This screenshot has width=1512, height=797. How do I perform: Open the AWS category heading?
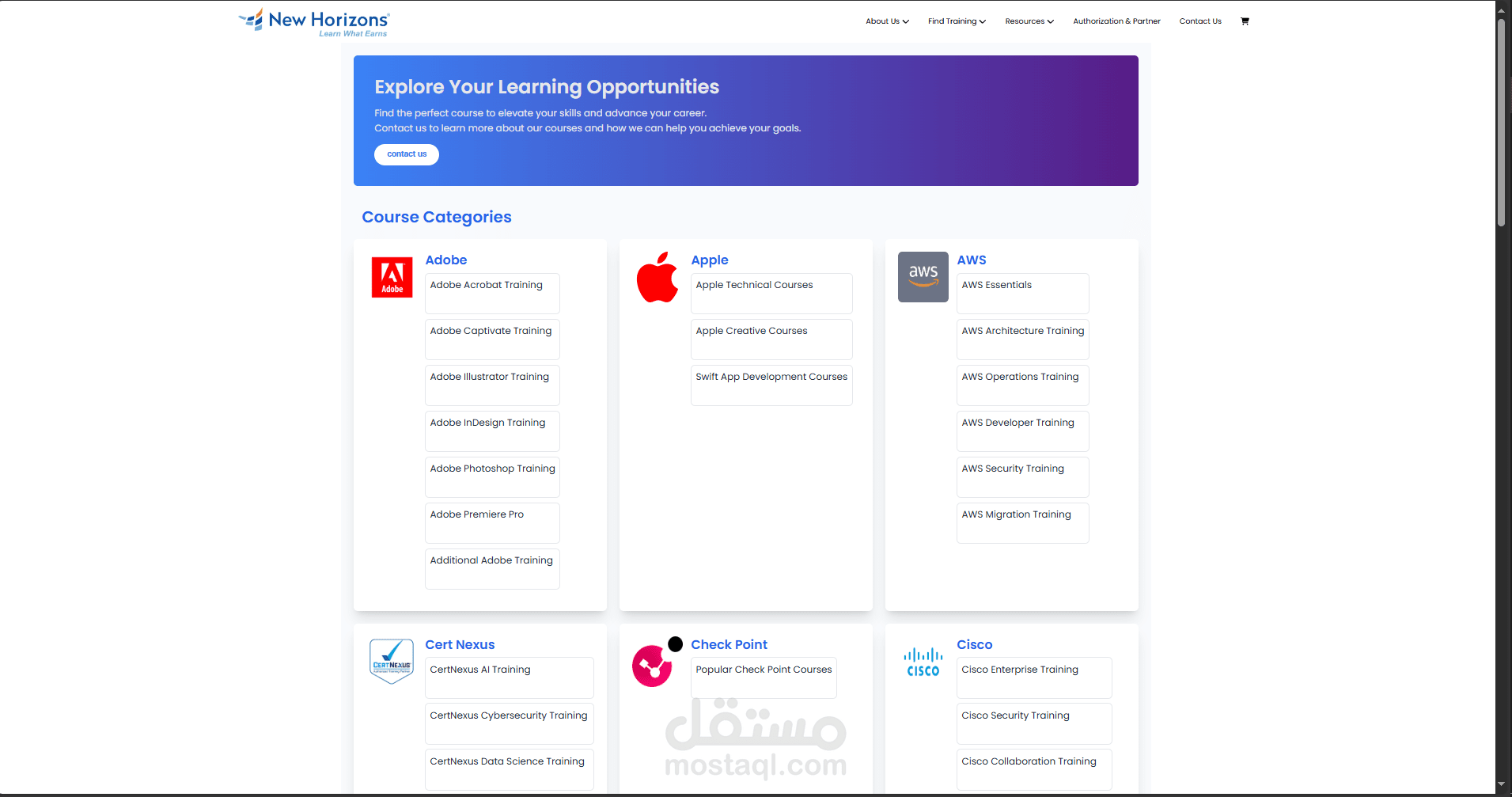click(x=972, y=260)
